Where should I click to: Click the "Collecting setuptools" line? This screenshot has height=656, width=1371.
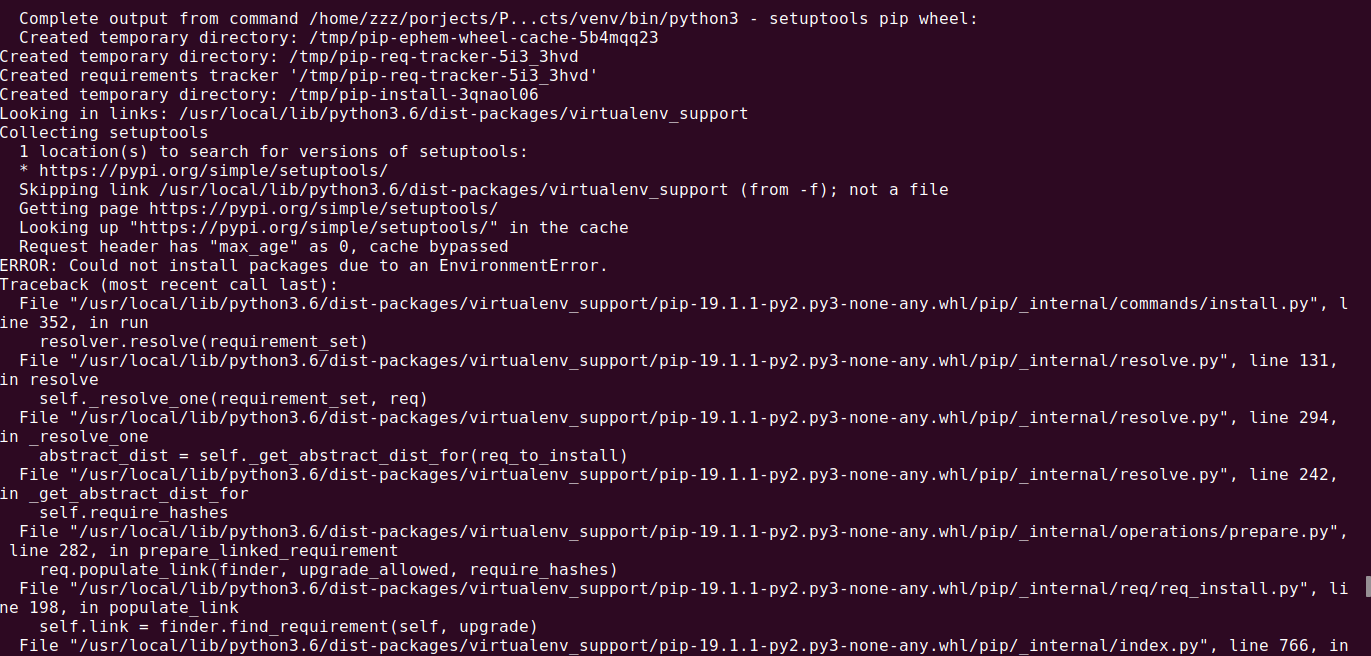click(x=104, y=133)
